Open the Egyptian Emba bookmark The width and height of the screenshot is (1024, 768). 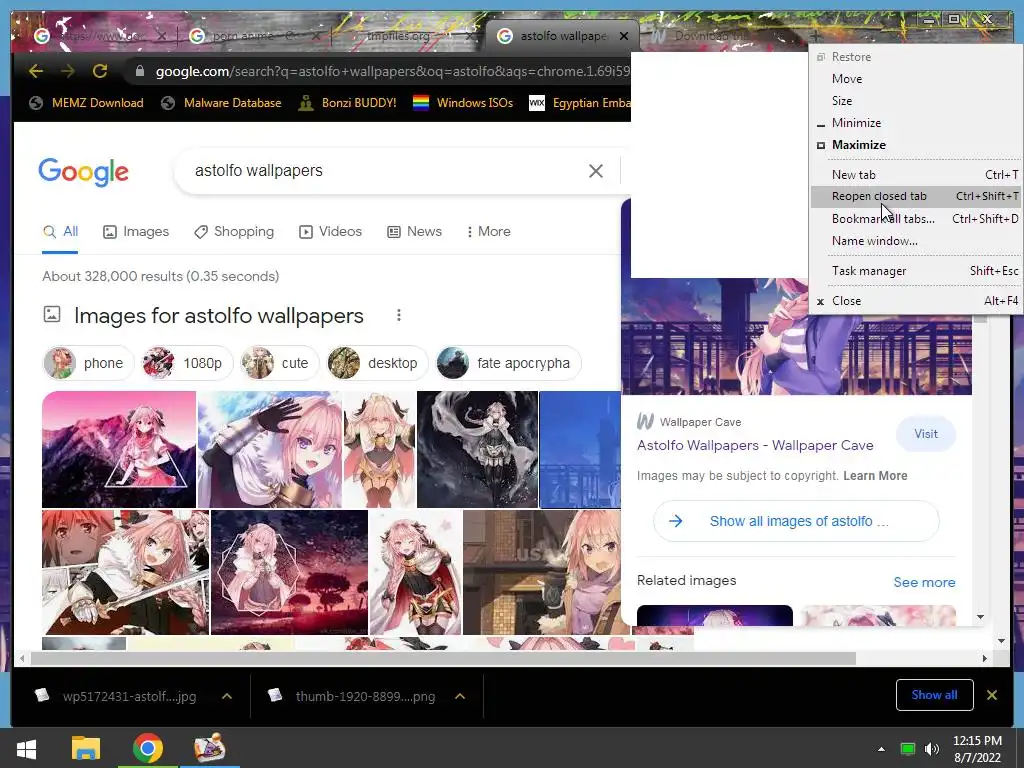579,103
